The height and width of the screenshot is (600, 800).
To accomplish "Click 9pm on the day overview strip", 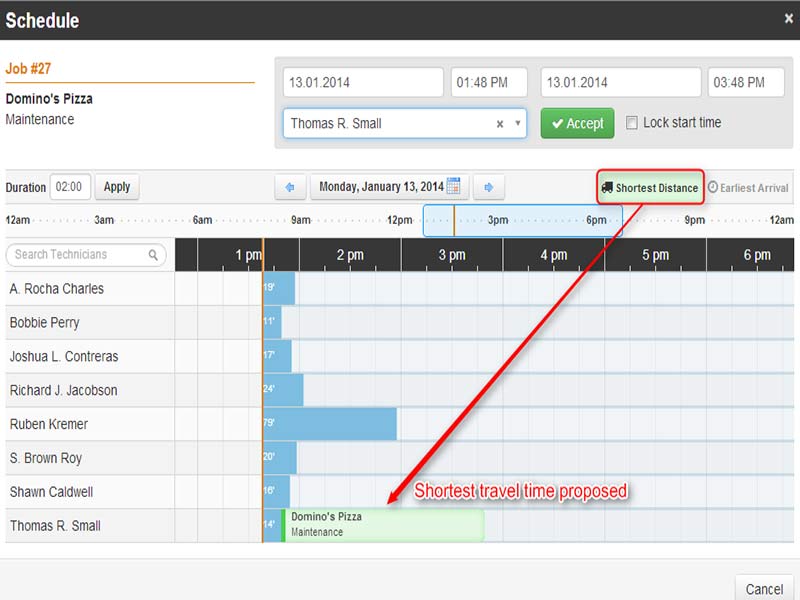I will (694, 220).
